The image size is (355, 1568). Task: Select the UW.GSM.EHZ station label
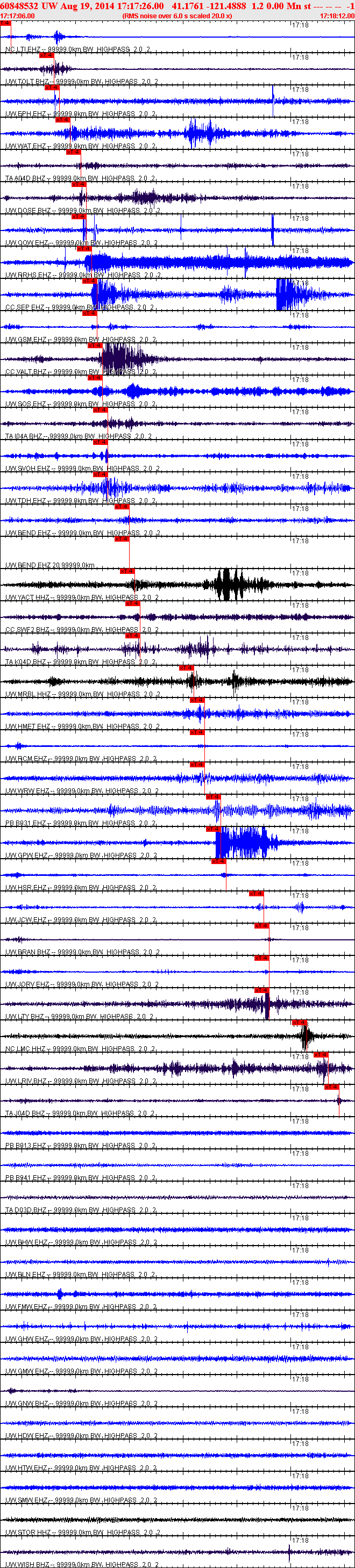(80, 340)
